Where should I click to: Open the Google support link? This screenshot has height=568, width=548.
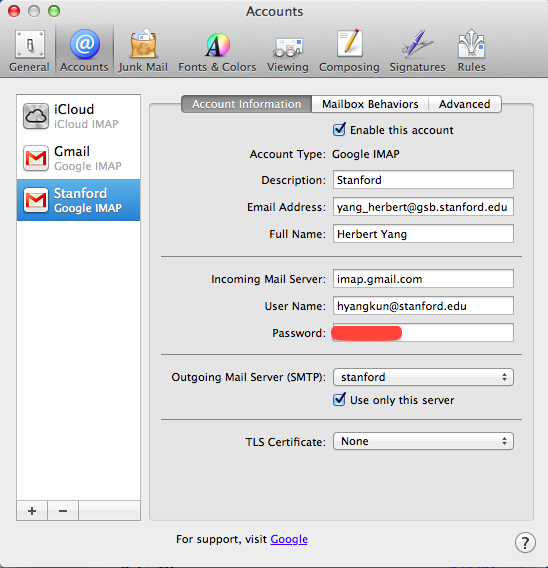(x=289, y=539)
